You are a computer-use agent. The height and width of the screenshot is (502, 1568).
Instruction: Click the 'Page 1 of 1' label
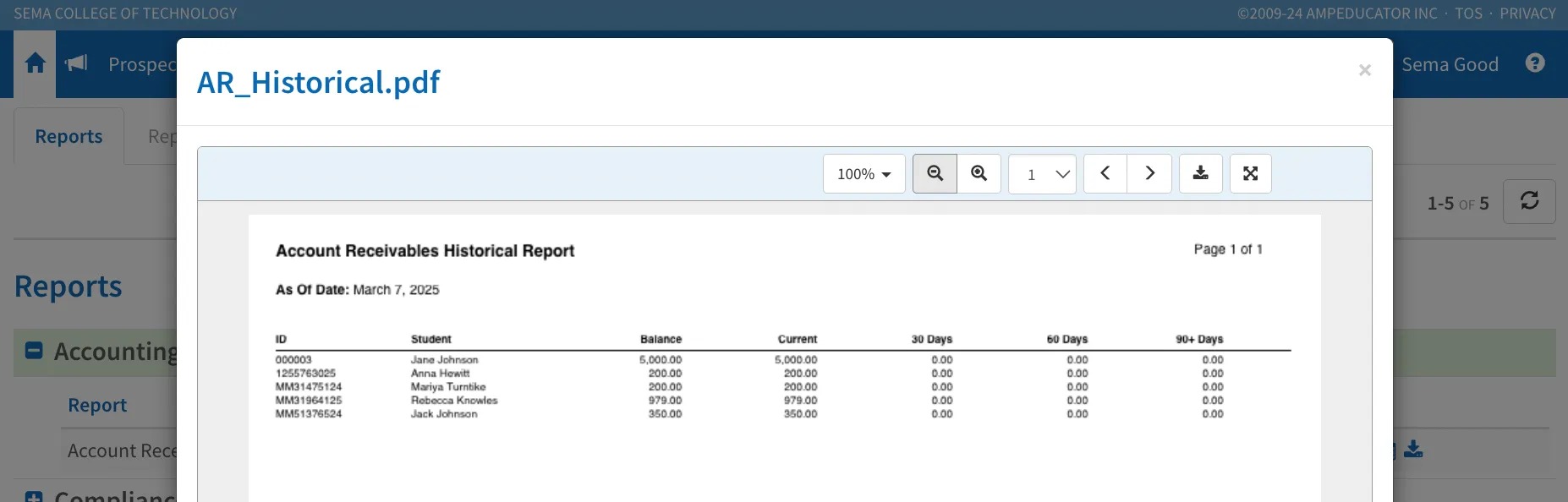[x=1228, y=249]
